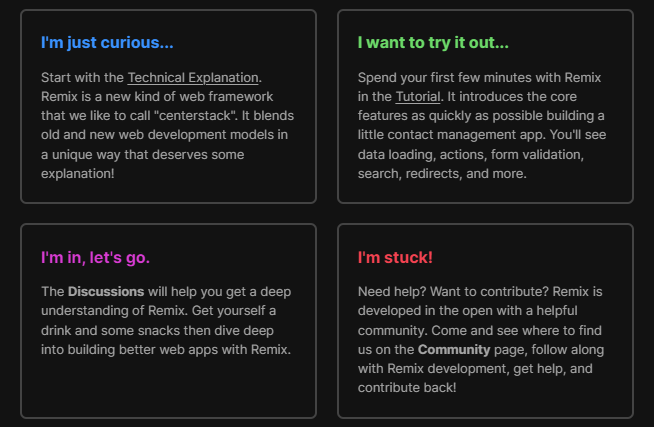The width and height of the screenshot is (654, 427).
Task: Click the line "little contact management app. You'll see"
Action: (482, 135)
